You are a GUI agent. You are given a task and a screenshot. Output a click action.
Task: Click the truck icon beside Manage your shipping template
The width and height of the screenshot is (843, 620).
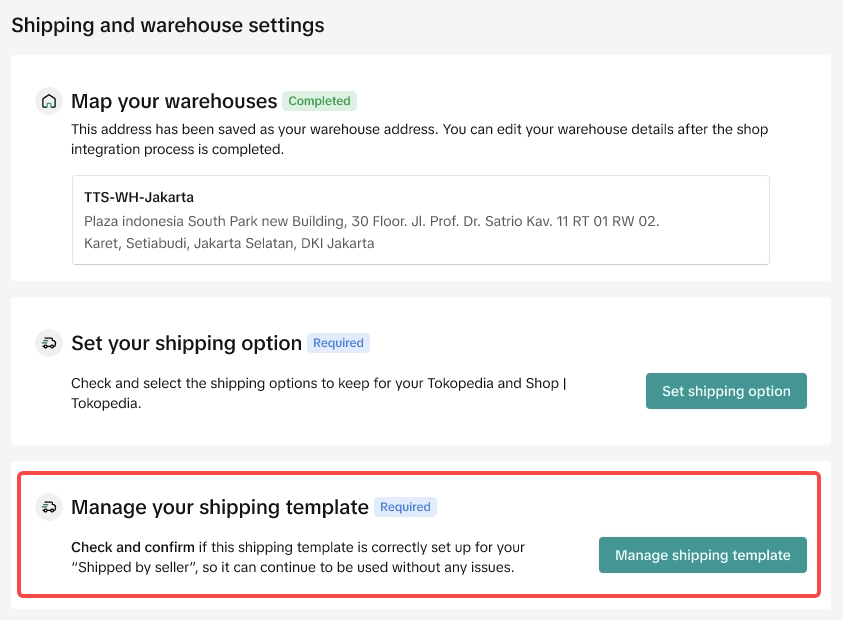(49, 507)
